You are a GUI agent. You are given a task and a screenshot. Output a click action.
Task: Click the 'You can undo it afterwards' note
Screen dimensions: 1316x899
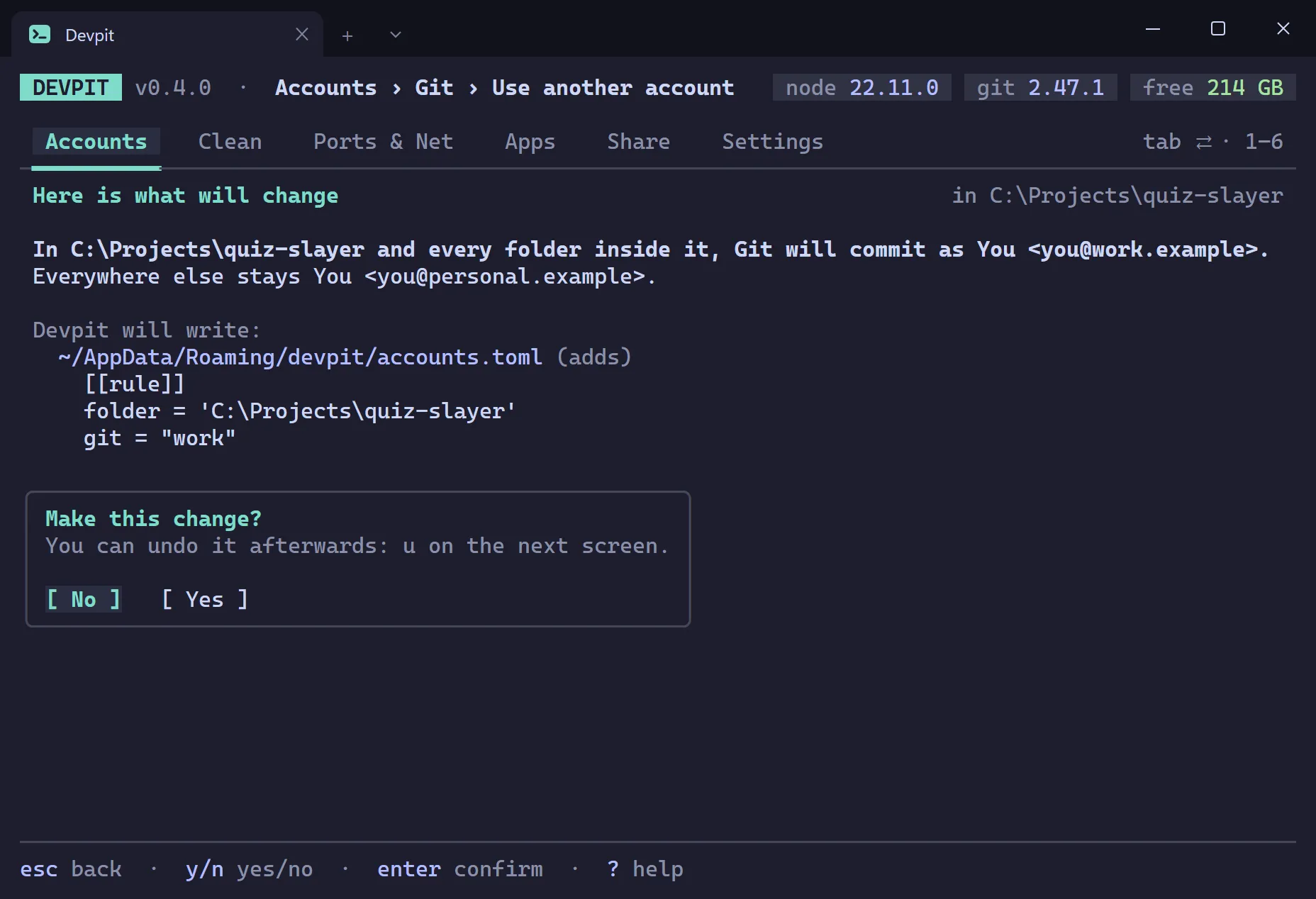[357, 545]
